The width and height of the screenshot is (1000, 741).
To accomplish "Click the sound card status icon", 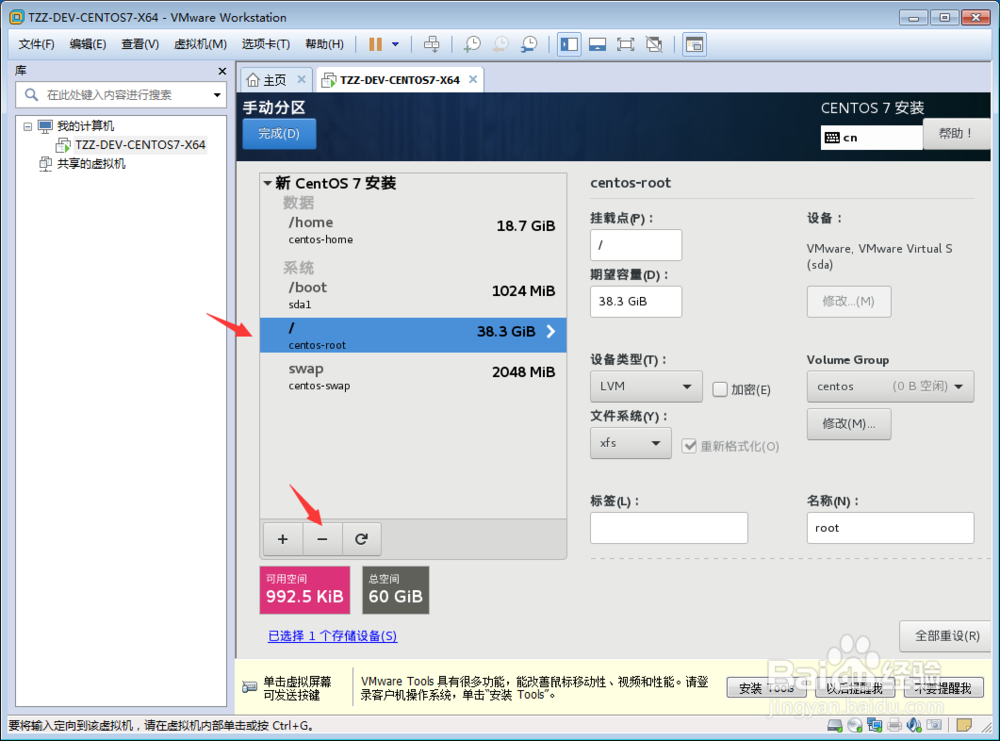I will point(914,725).
